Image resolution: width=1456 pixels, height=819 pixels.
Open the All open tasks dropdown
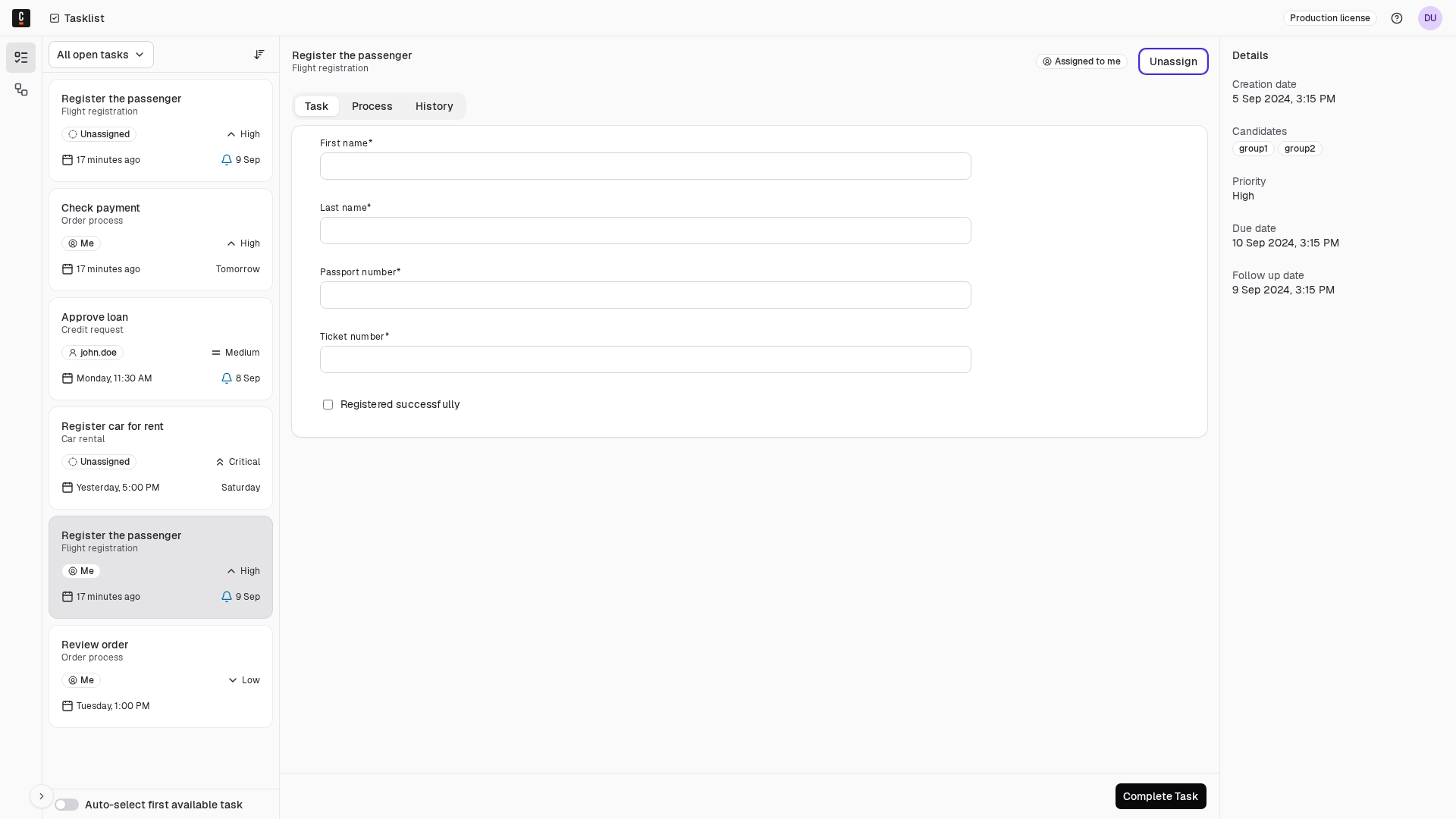(101, 55)
